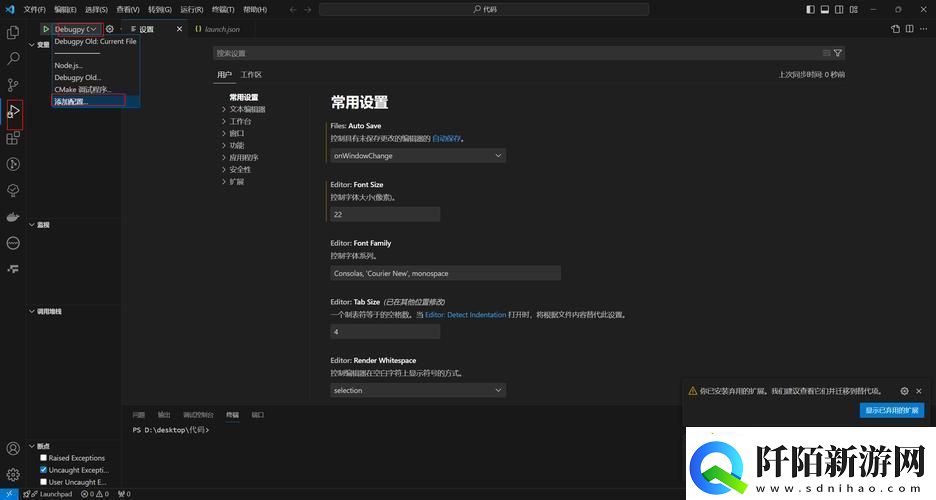Focus the 搜索设置 search box

[517, 53]
